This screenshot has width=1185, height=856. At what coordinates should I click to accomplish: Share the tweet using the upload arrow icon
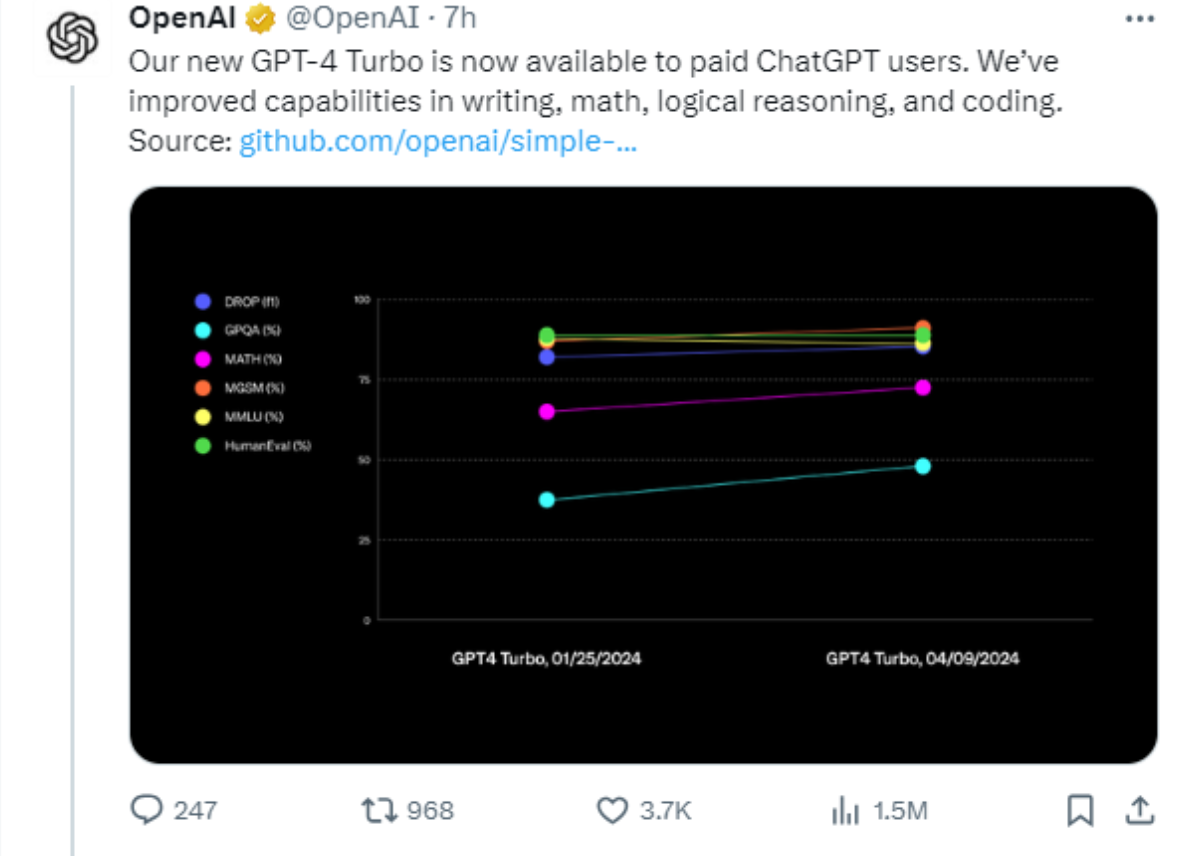click(x=1140, y=809)
